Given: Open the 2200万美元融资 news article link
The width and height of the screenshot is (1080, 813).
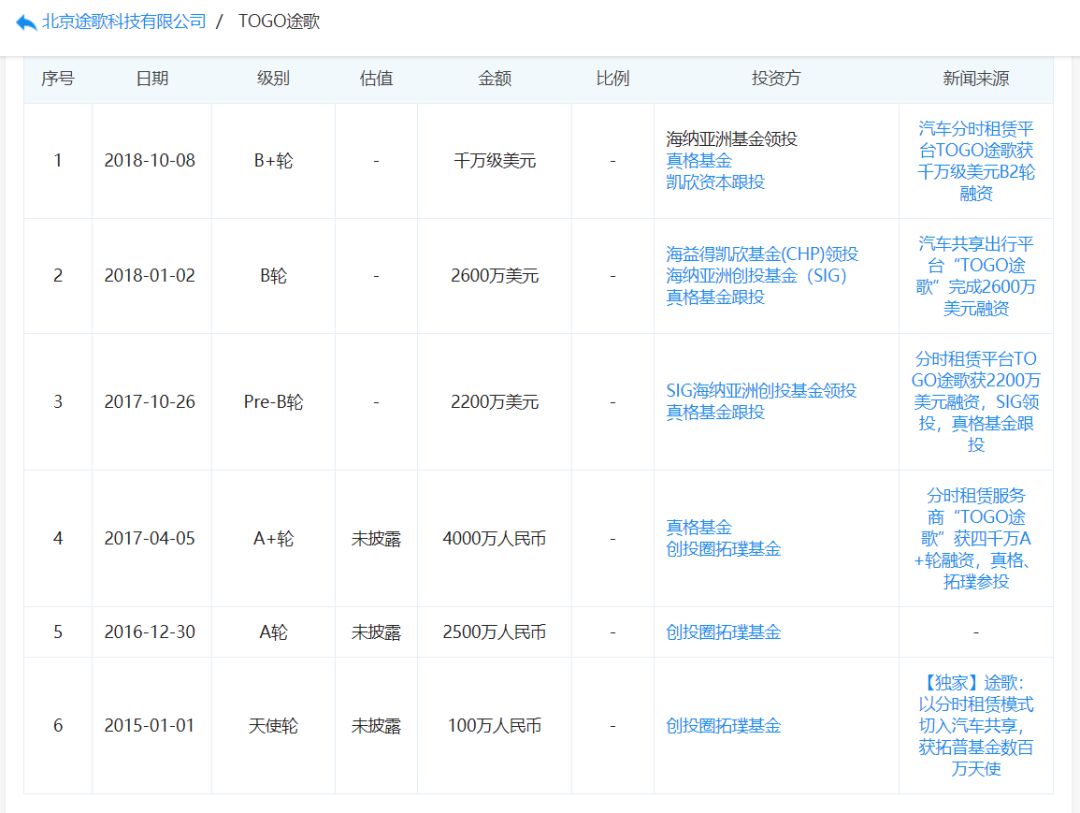Looking at the screenshot, I should point(976,400).
